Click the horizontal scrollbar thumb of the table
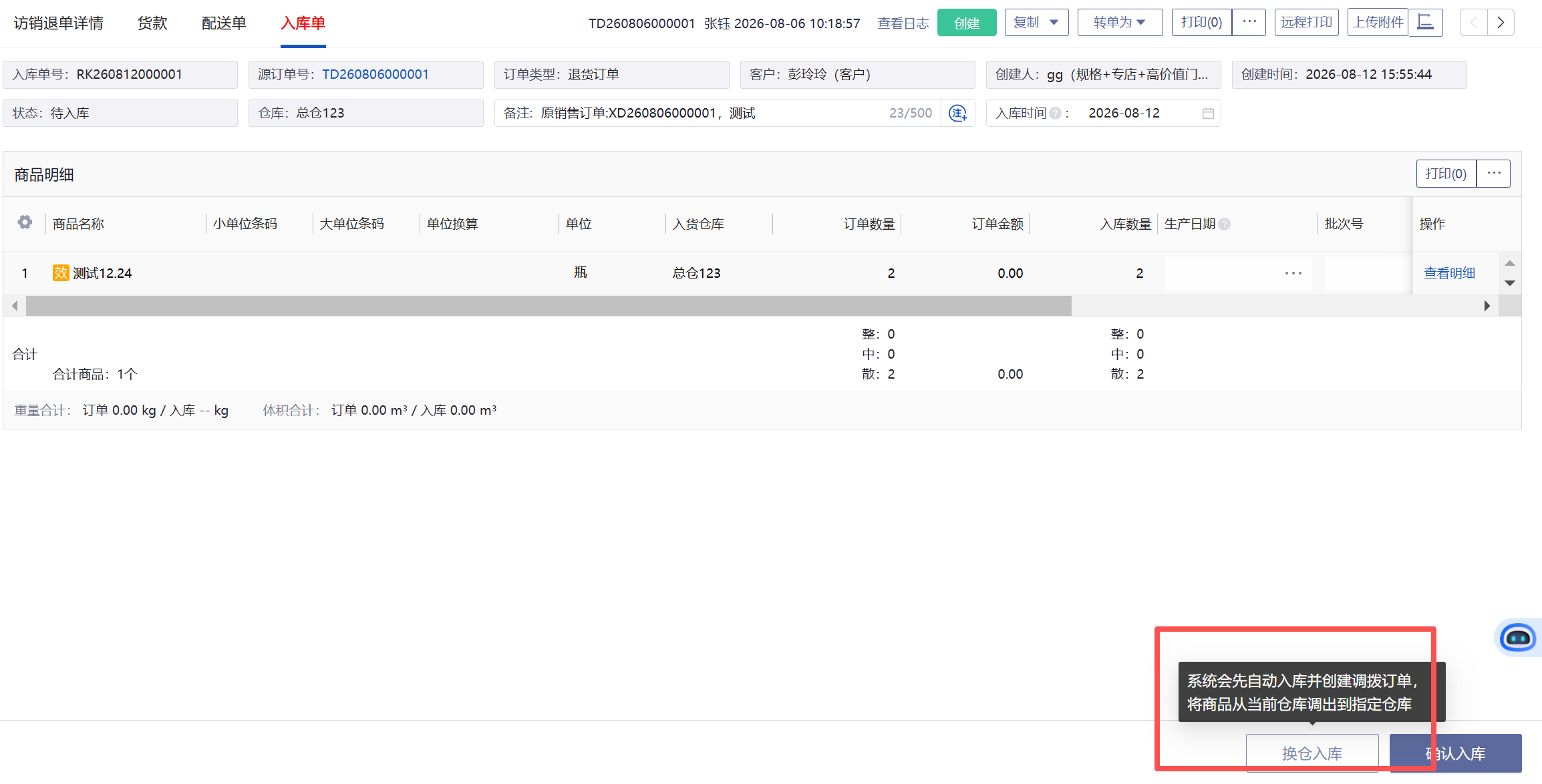The width and height of the screenshot is (1542, 784). click(x=549, y=306)
